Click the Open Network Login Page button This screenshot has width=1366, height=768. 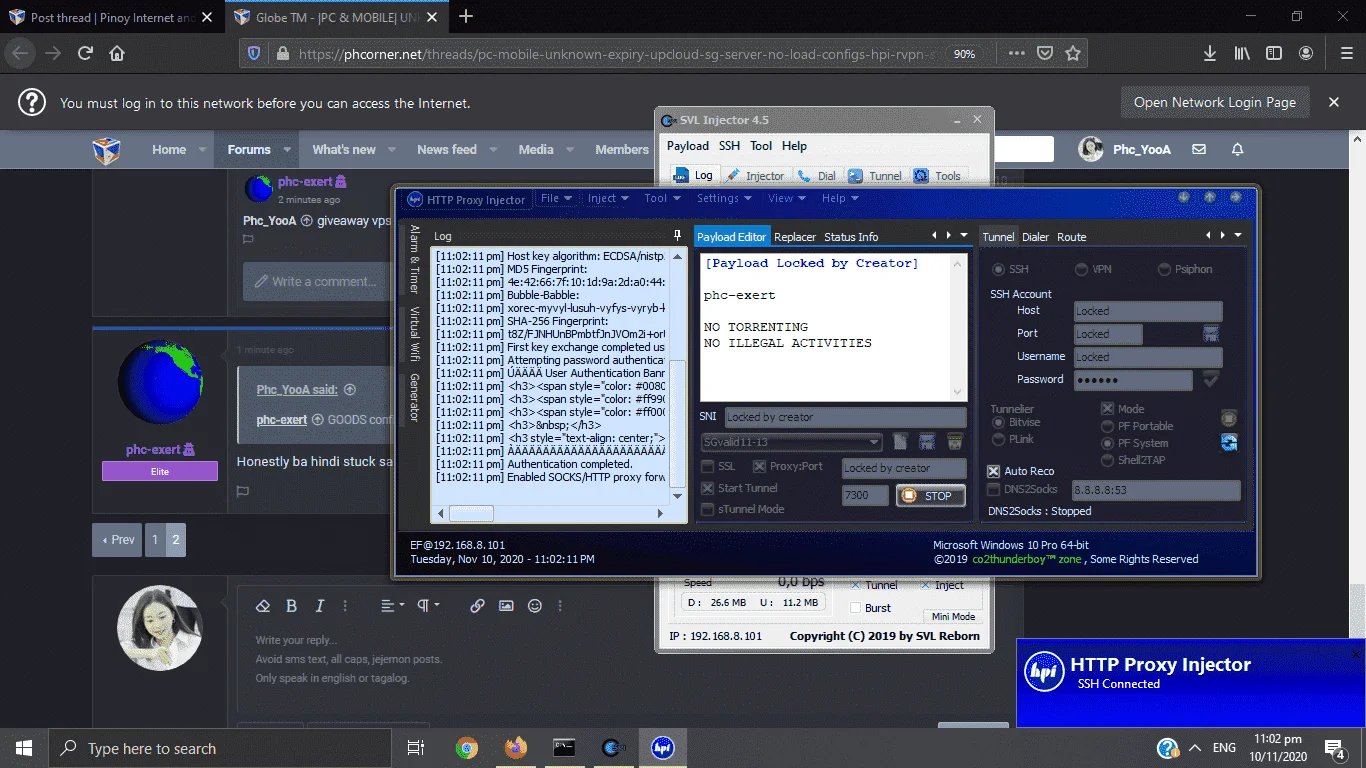coord(1215,102)
